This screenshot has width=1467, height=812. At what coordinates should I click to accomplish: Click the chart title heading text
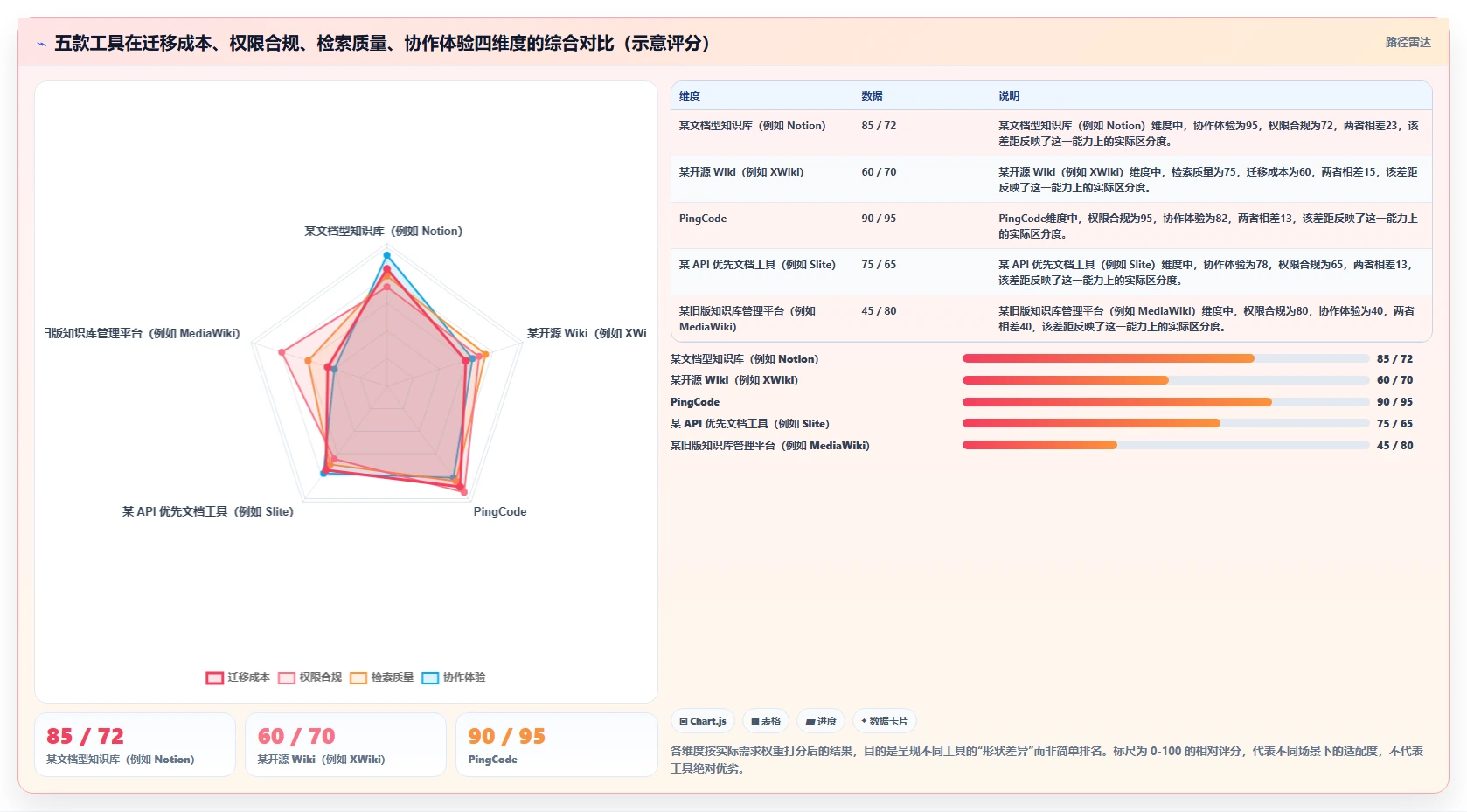tap(385, 43)
